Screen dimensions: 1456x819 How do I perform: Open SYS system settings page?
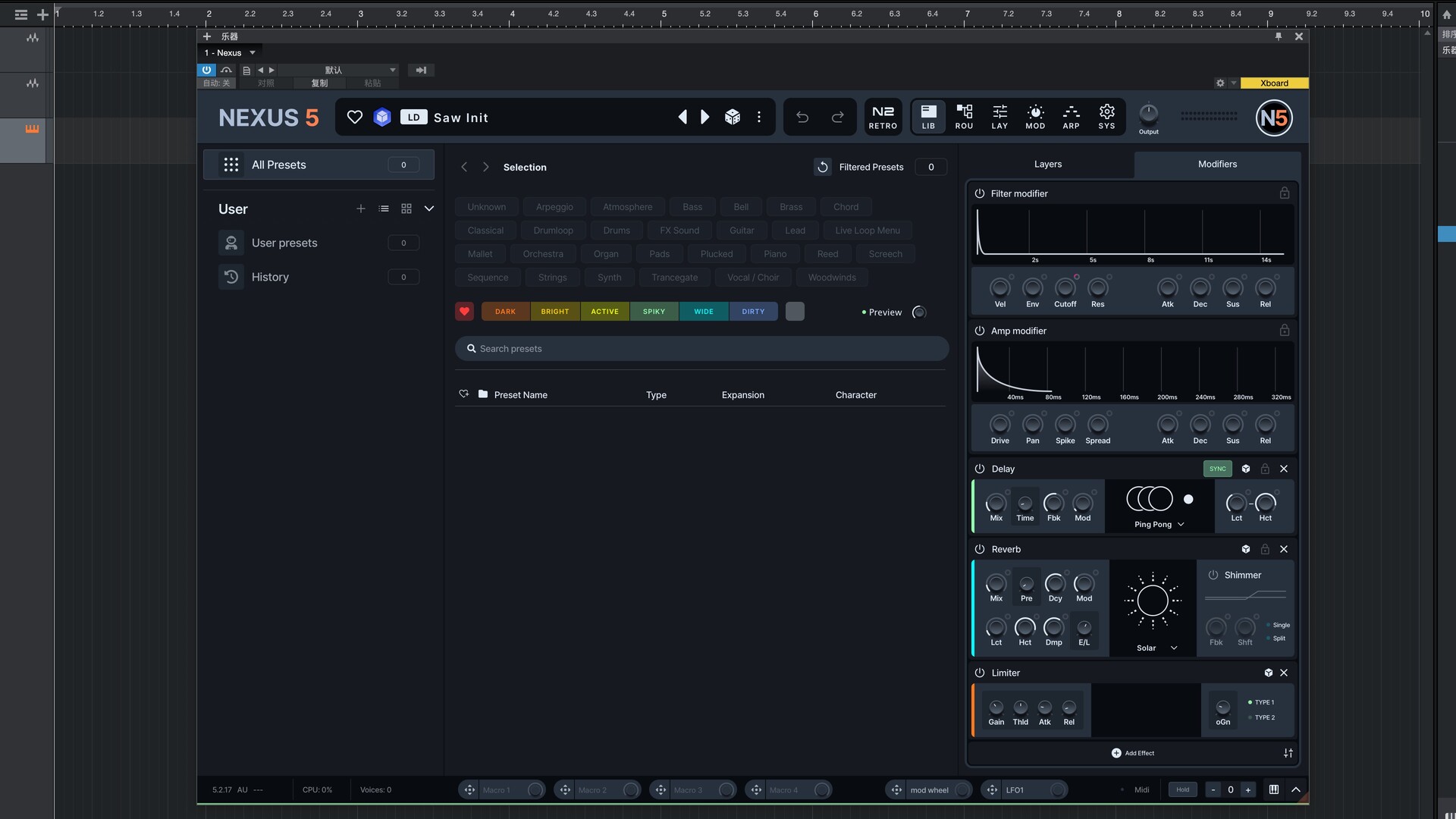pos(1106,118)
